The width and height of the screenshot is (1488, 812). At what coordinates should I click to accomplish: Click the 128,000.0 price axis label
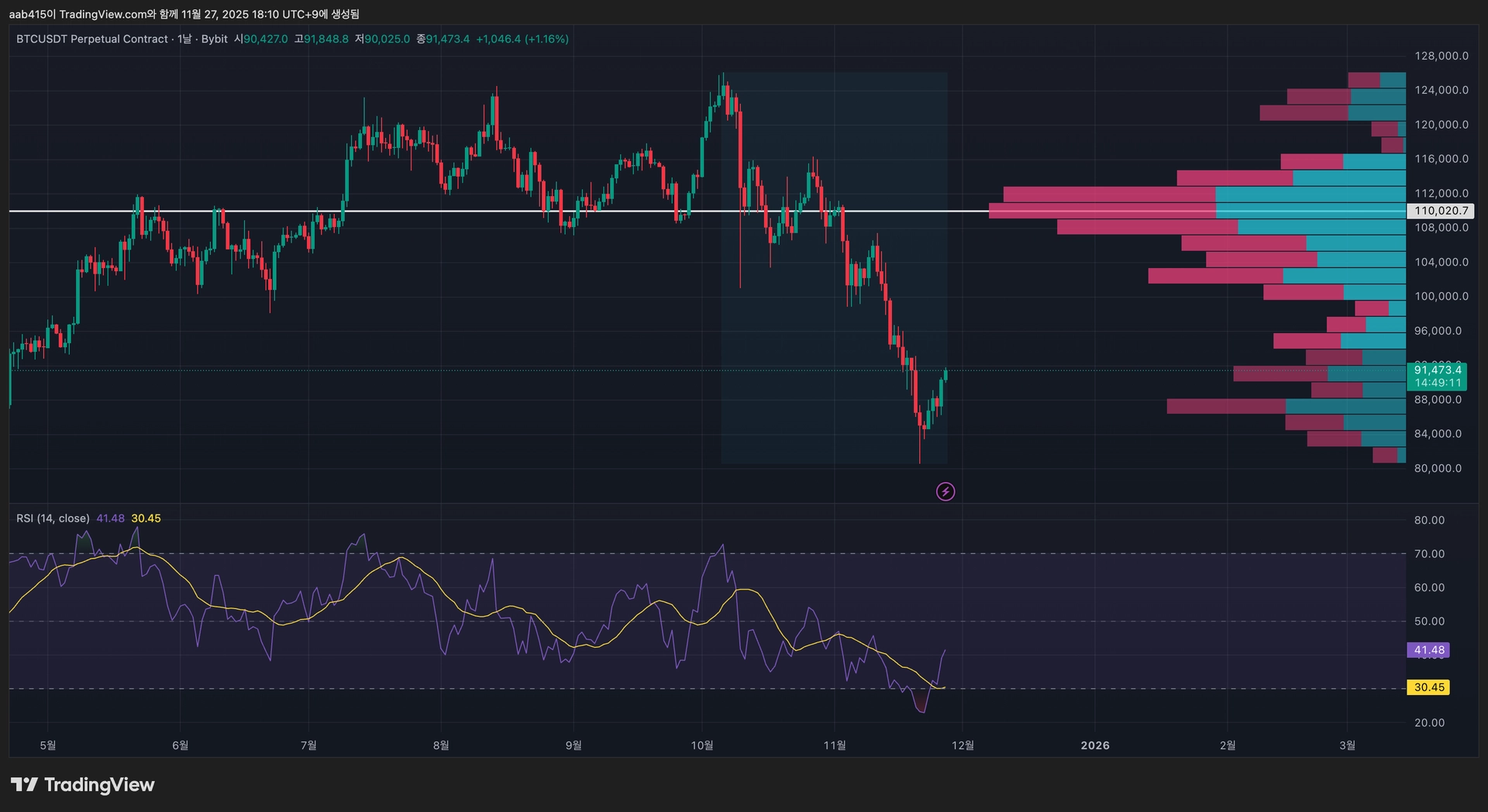(x=1441, y=56)
